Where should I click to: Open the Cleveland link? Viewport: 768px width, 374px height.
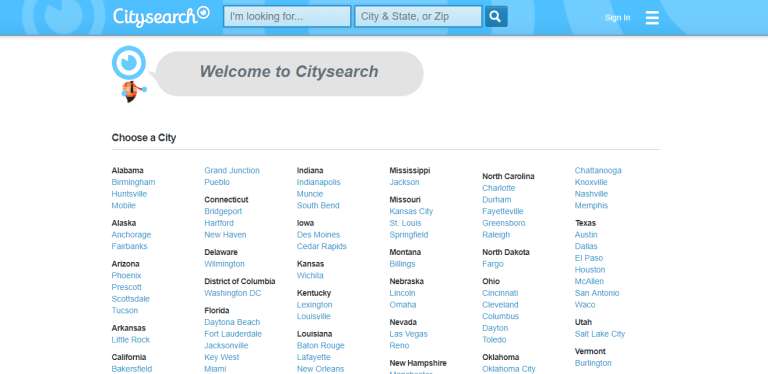(x=500, y=305)
